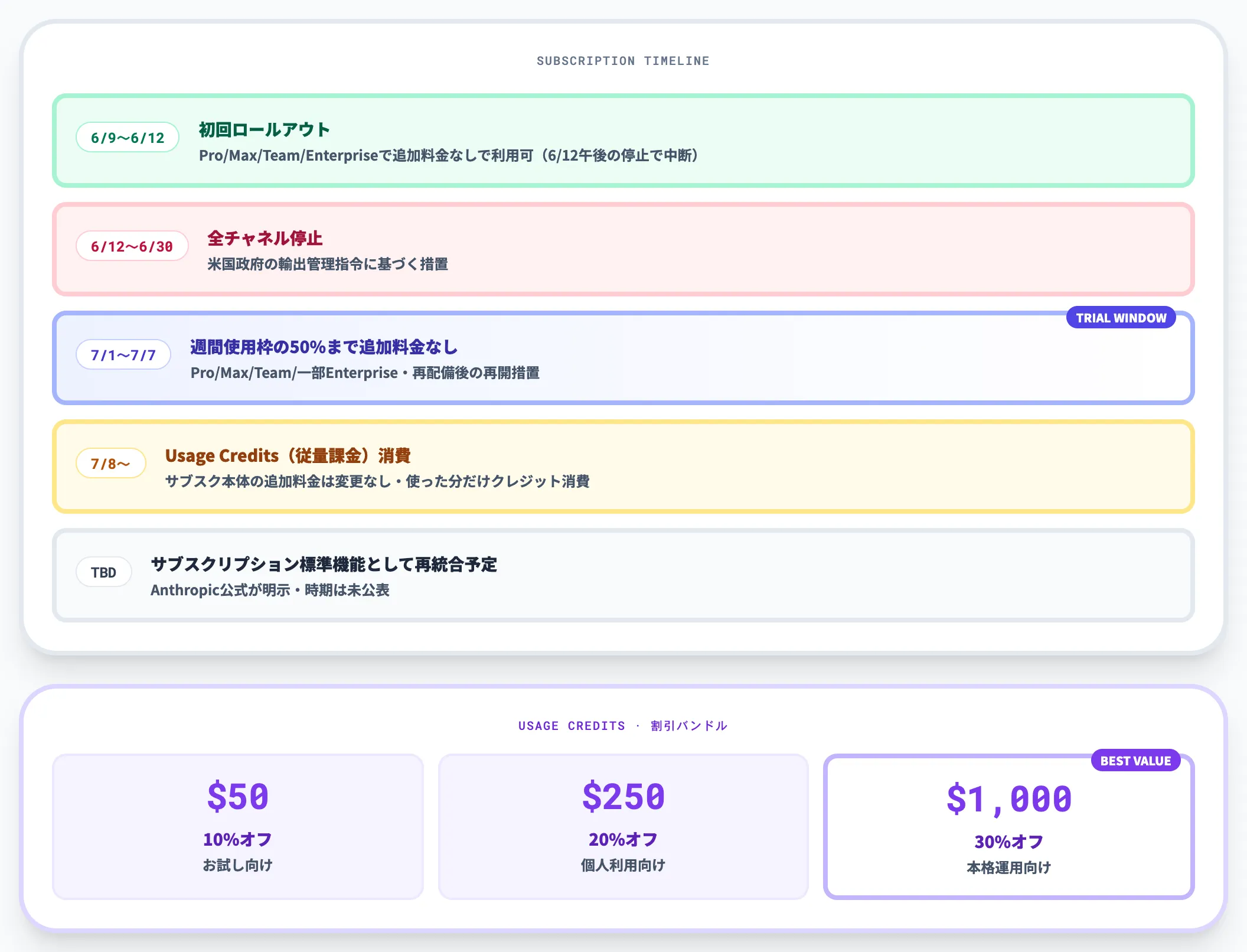Click the 30%オフ discount label
This screenshot has width=1247, height=952.
click(x=1009, y=842)
